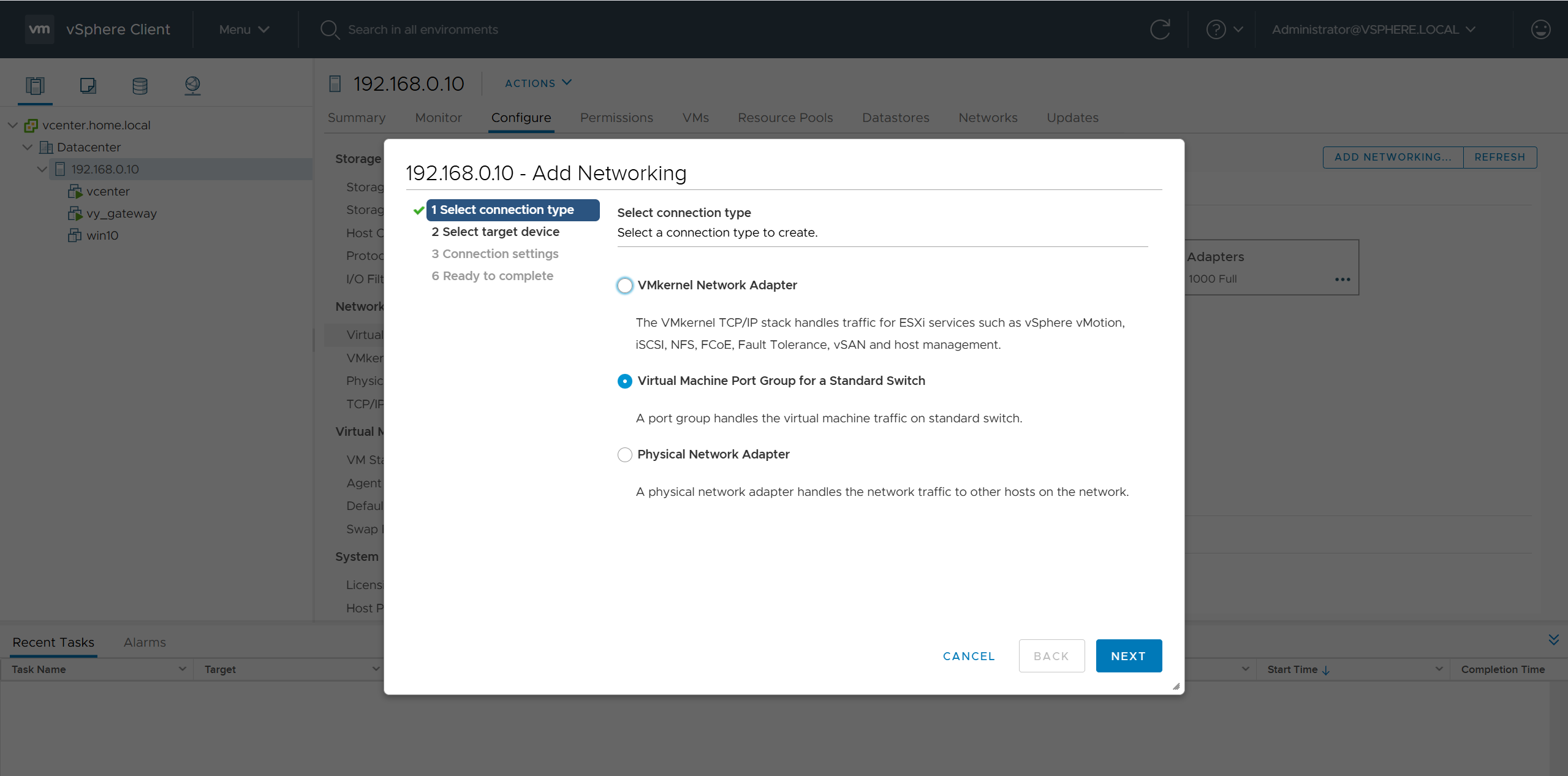This screenshot has width=1568, height=776.
Task: Select Physical Network Adapter option
Action: tap(624, 455)
